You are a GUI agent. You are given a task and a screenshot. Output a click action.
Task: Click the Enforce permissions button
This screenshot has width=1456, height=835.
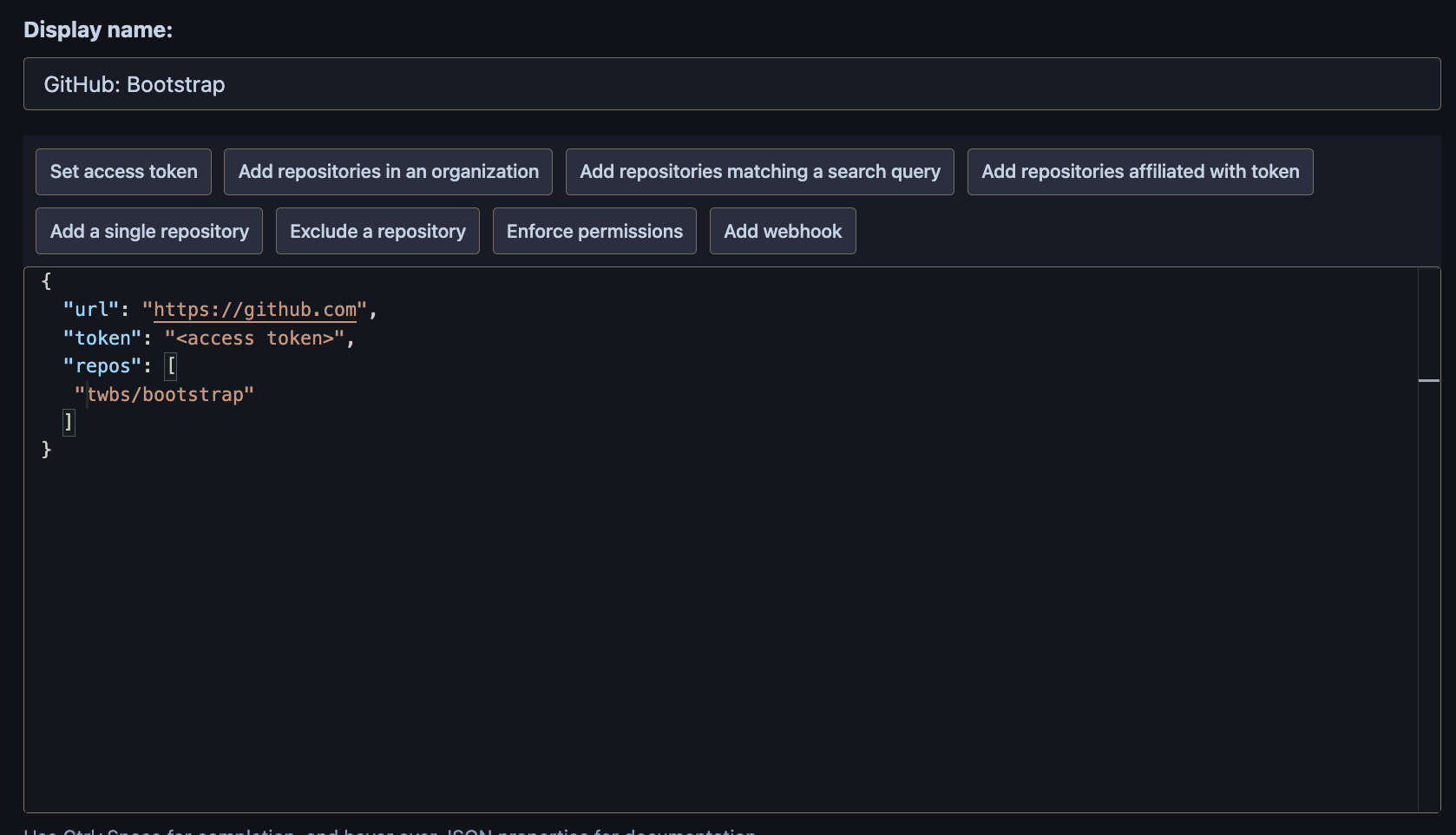click(594, 231)
